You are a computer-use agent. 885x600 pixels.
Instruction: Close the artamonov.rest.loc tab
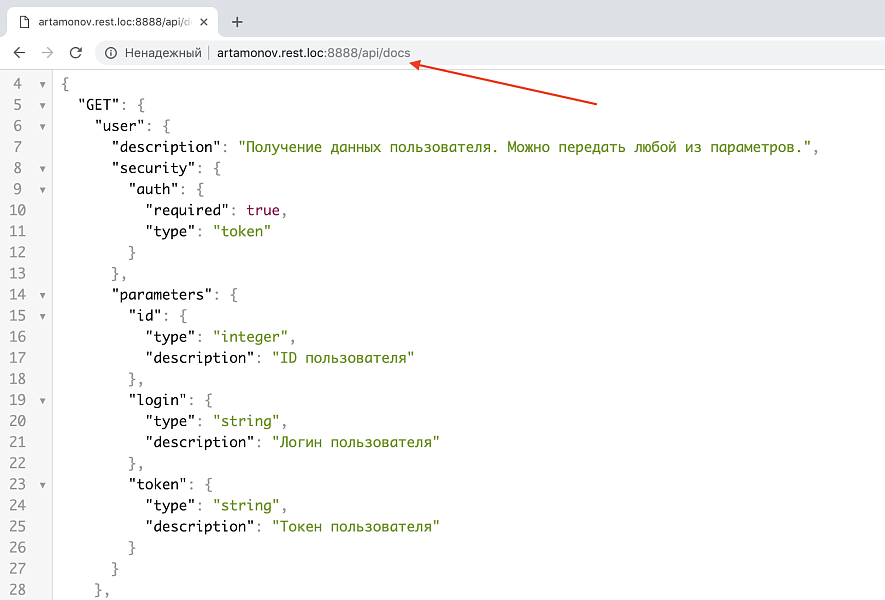[x=204, y=21]
